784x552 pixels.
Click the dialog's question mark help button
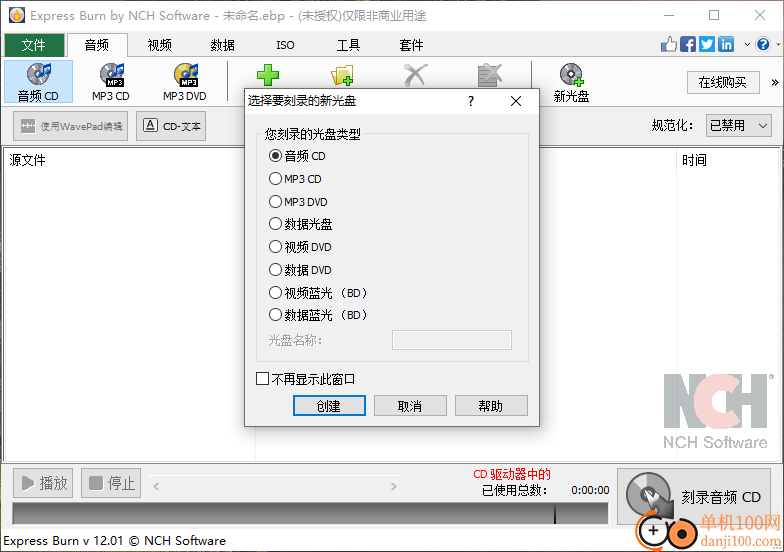(x=470, y=102)
